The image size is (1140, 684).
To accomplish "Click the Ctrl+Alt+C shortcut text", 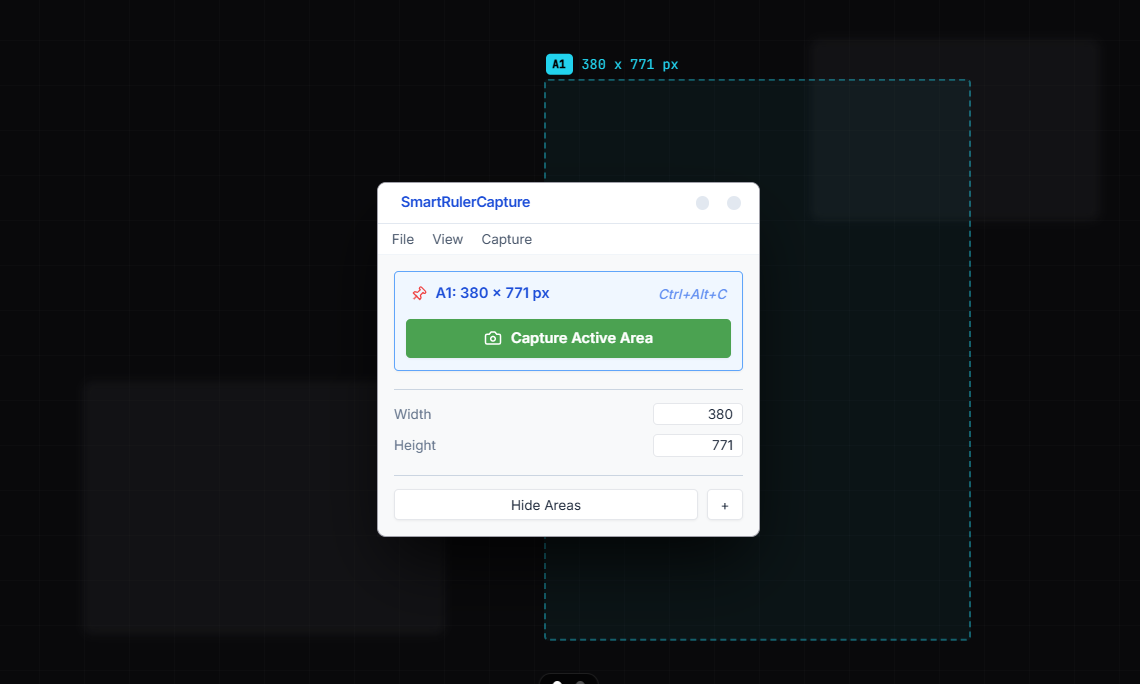I will [692, 294].
